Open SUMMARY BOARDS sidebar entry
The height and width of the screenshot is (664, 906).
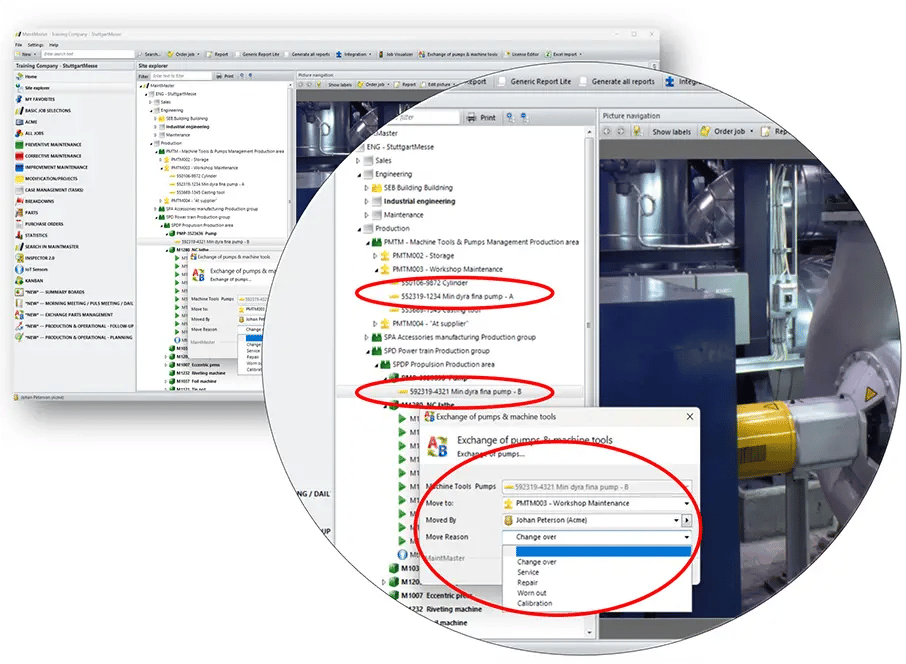click(54, 292)
